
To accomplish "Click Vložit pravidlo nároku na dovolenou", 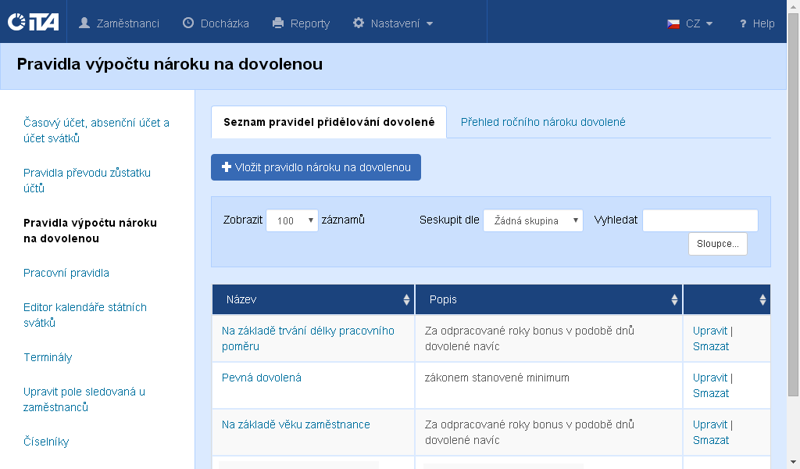I will coord(316,167).
